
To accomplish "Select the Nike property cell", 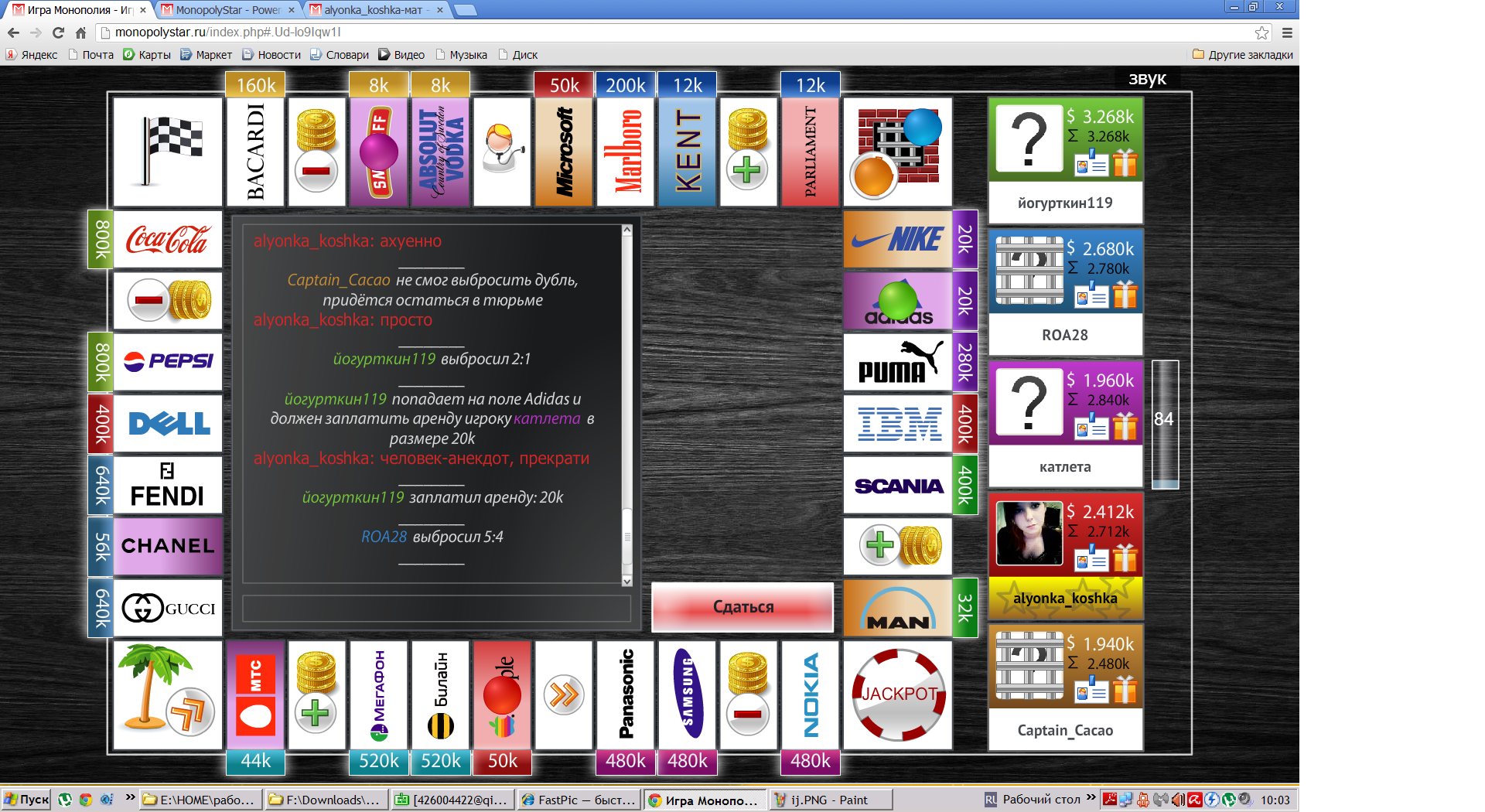I will pyautogui.click(x=897, y=239).
